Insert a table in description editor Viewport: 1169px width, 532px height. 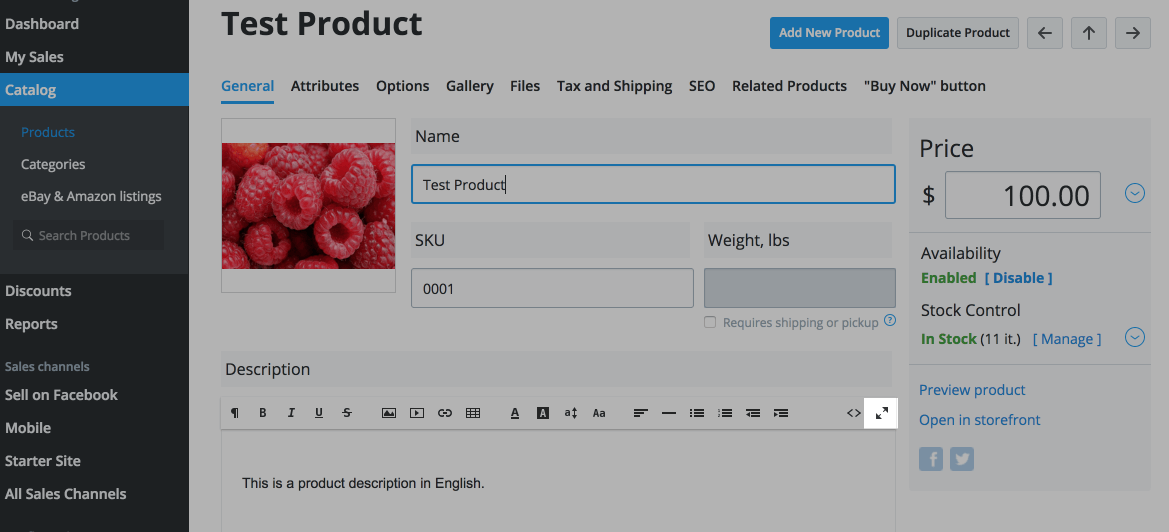[x=473, y=413]
